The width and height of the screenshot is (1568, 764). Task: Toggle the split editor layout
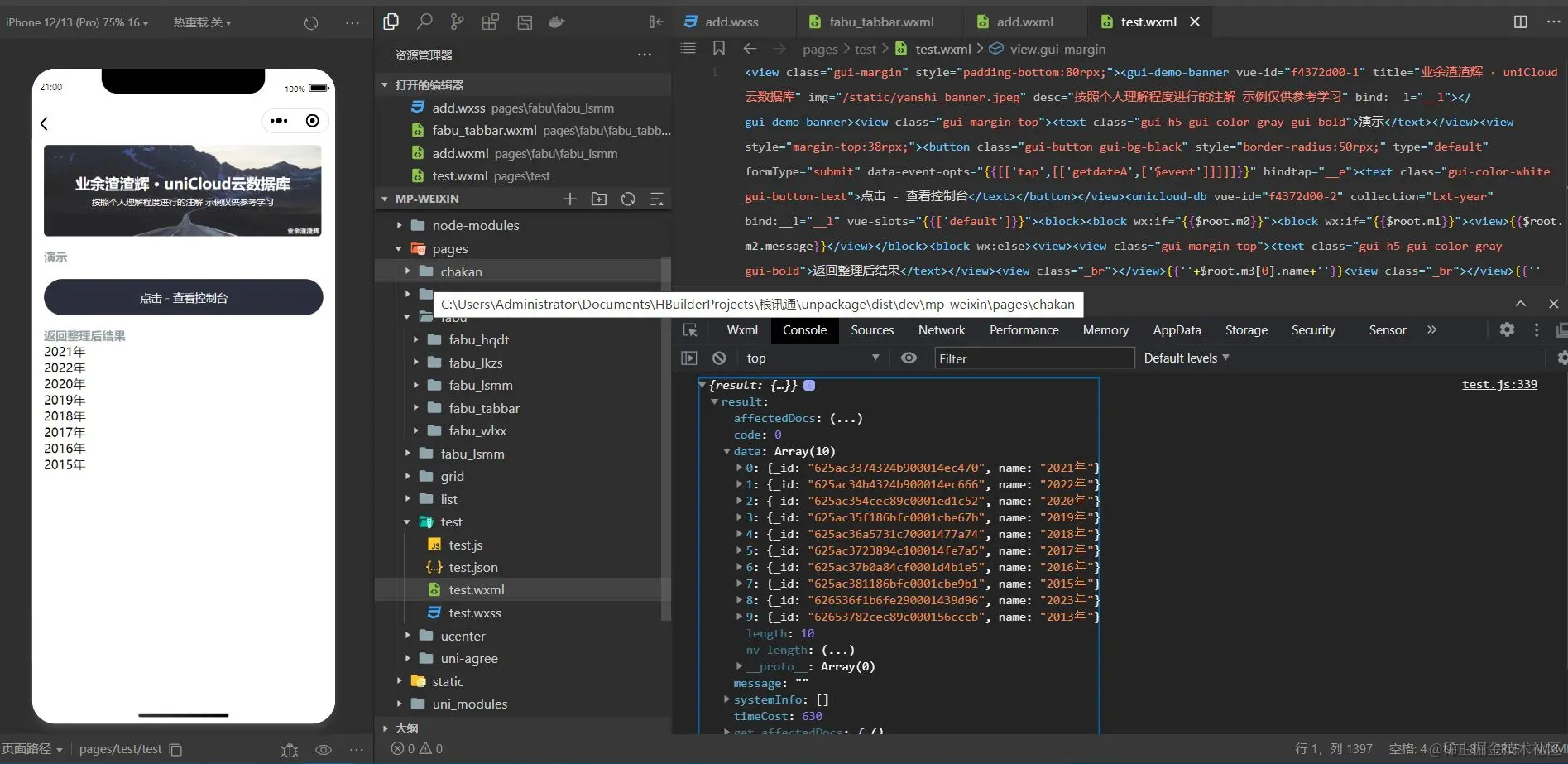(1520, 22)
